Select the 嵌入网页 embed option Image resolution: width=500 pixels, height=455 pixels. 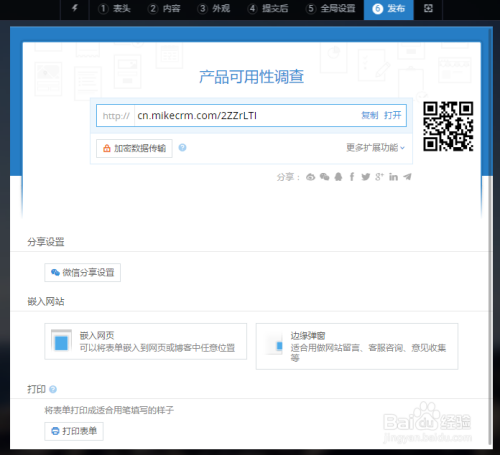(146, 341)
